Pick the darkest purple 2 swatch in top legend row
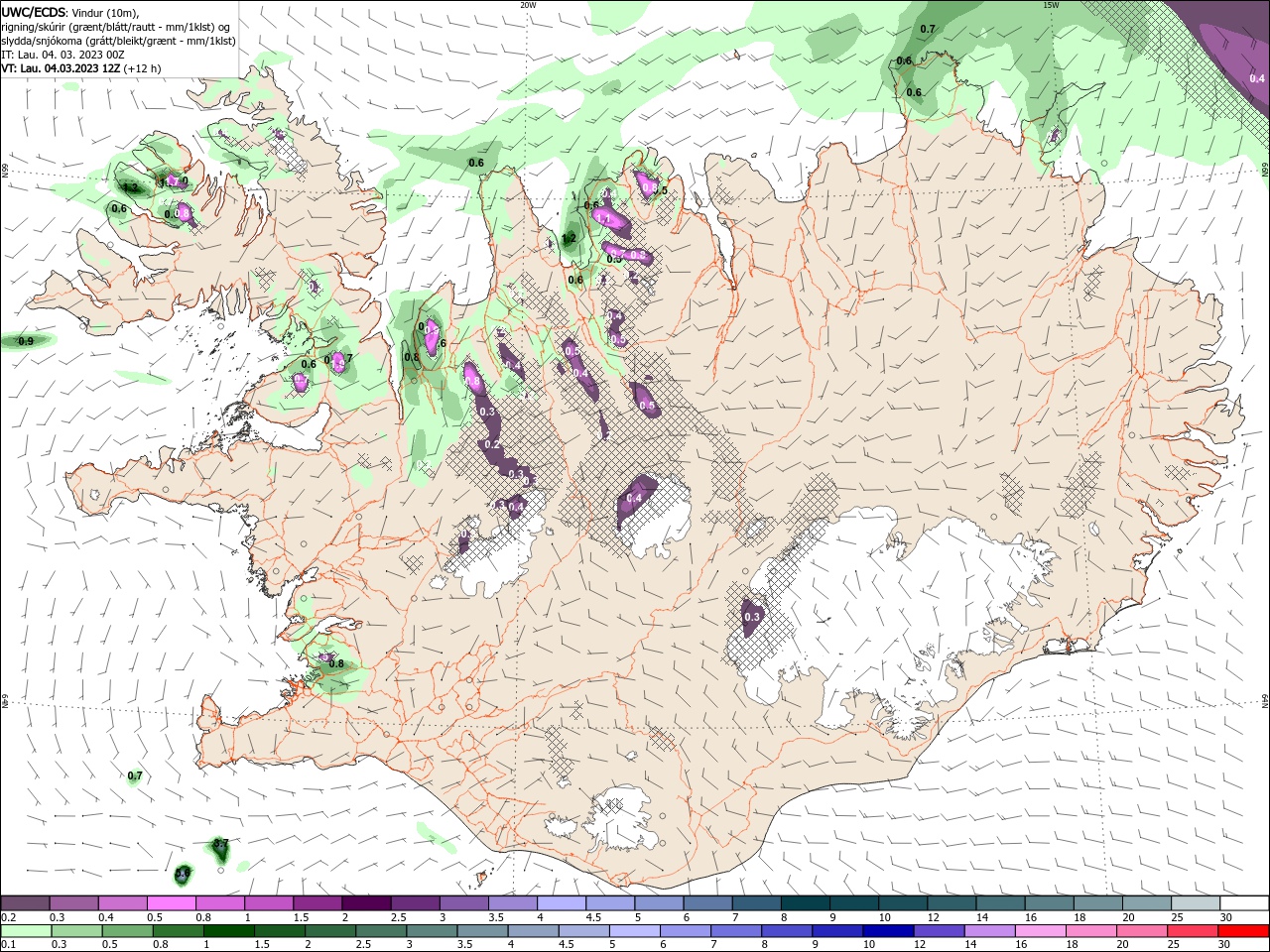This screenshot has height=952, width=1270. coord(365,903)
